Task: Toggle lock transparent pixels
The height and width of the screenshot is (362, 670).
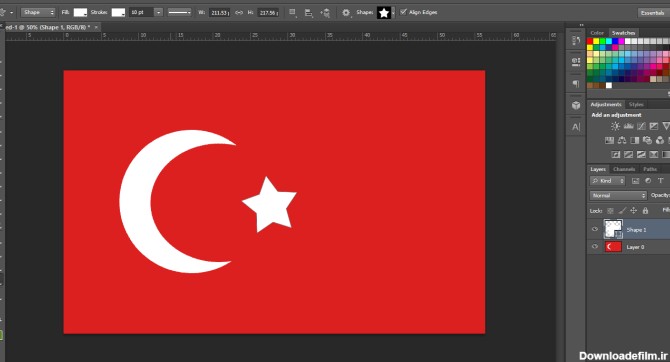Action: pos(610,211)
